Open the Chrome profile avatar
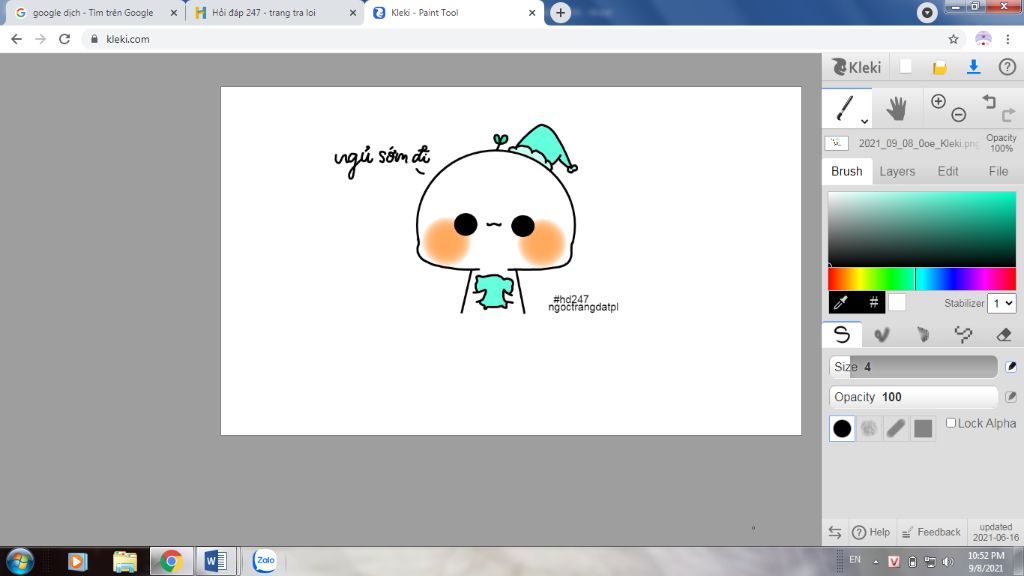1024x576 pixels. click(983, 39)
